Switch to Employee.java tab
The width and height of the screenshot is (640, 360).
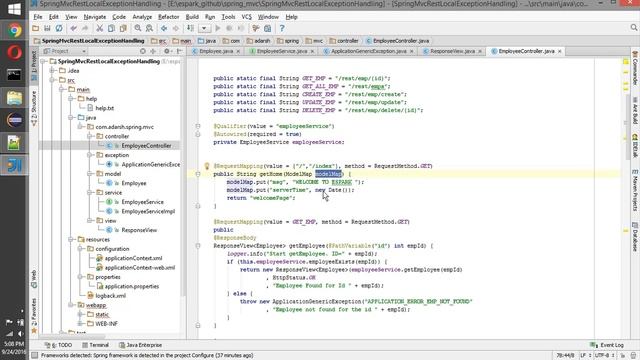pyautogui.click(x=216, y=51)
